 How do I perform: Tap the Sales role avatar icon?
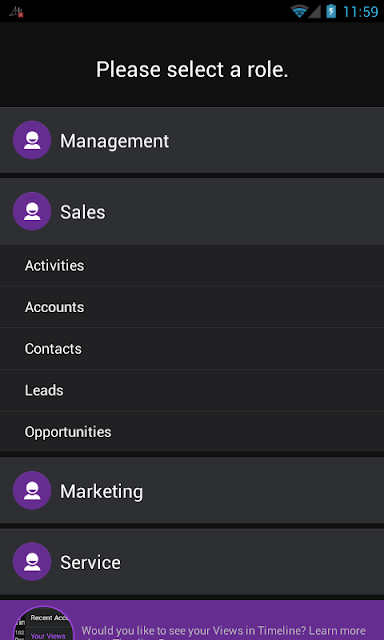tap(32, 211)
